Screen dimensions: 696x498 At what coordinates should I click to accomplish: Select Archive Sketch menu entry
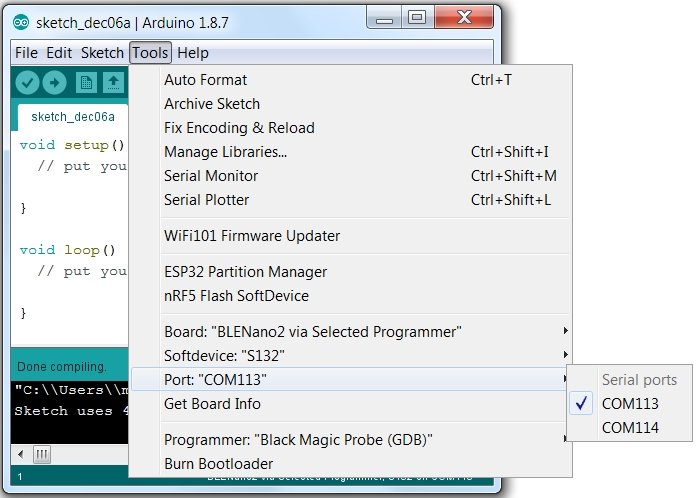click(351, 104)
